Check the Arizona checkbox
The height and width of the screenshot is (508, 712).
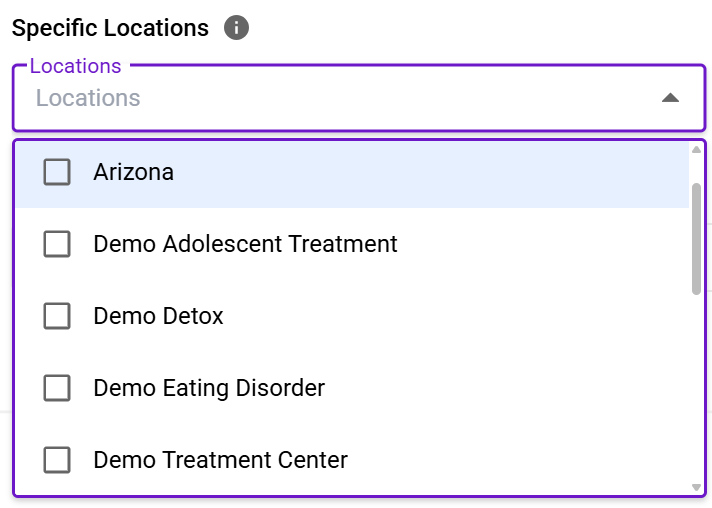coord(57,172)
